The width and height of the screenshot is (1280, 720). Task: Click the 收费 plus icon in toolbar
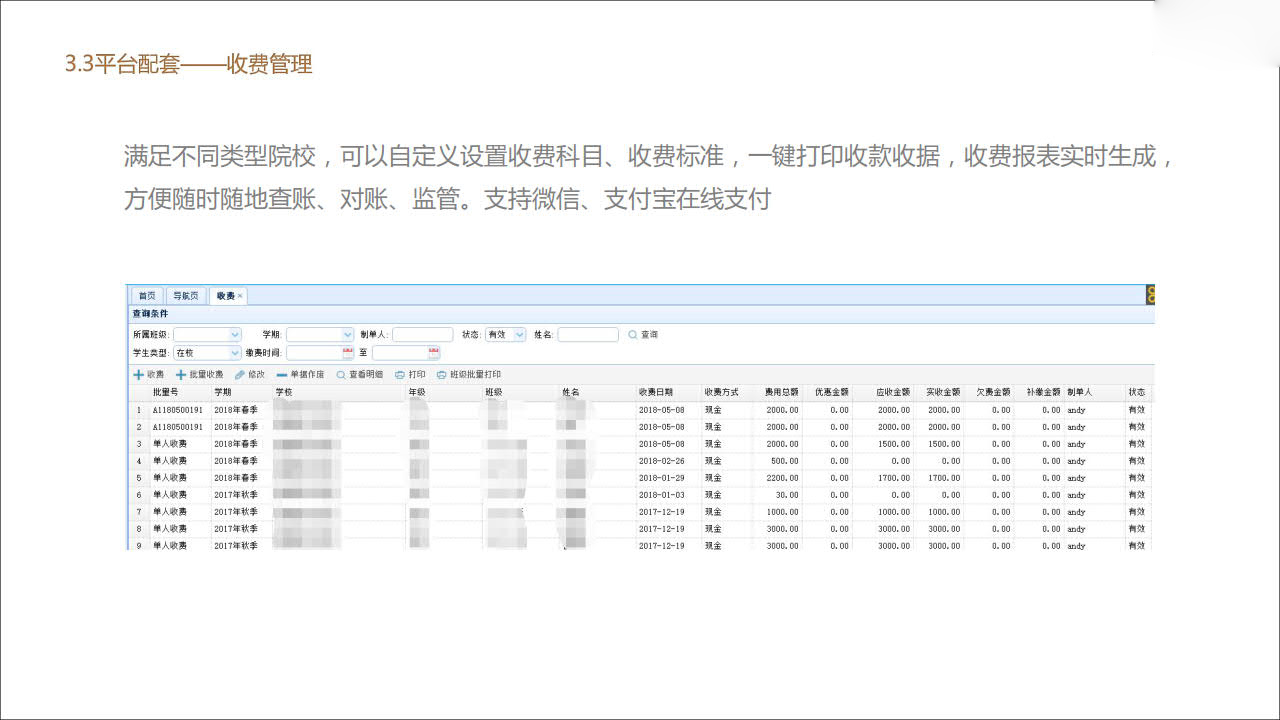point(139,375)
